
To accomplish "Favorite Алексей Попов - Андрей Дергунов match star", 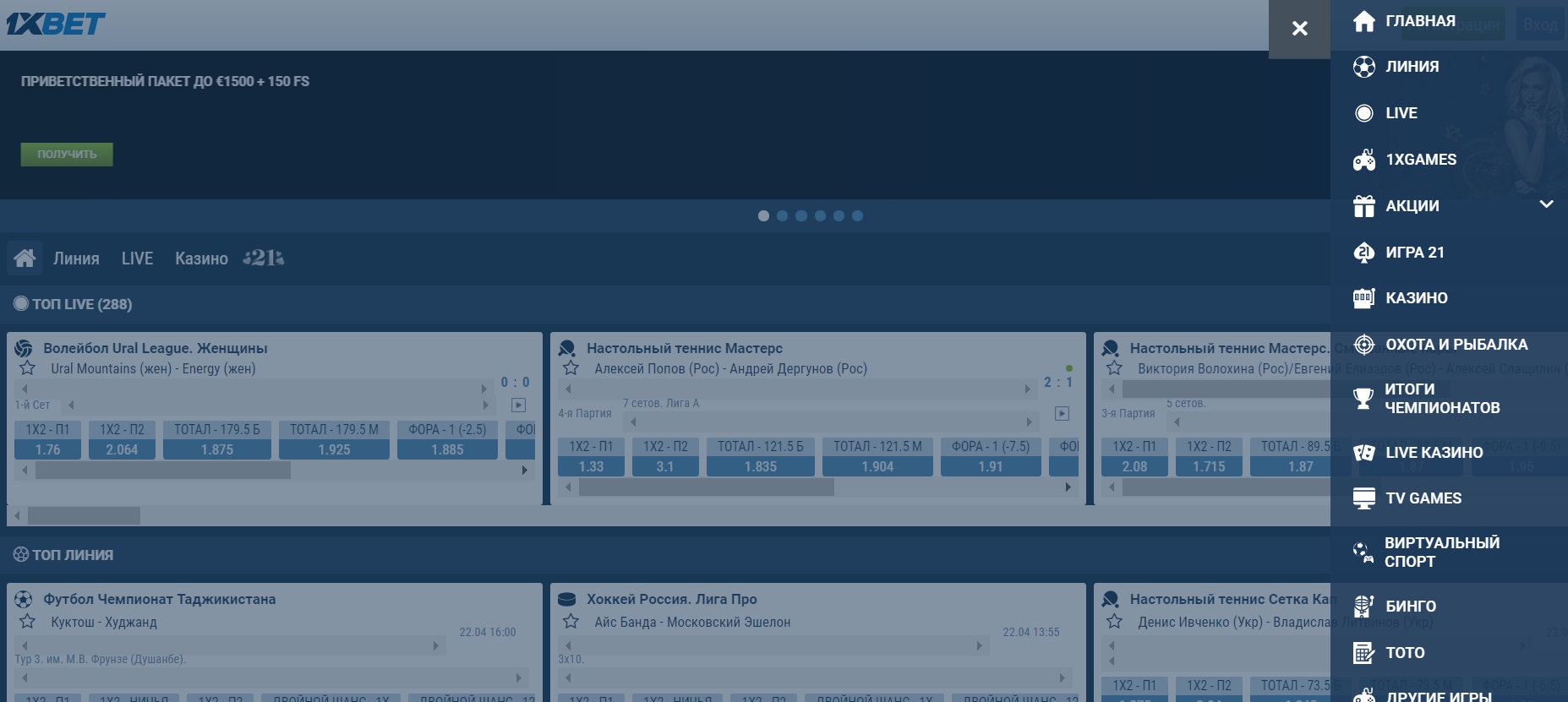I will click(571, 368).
